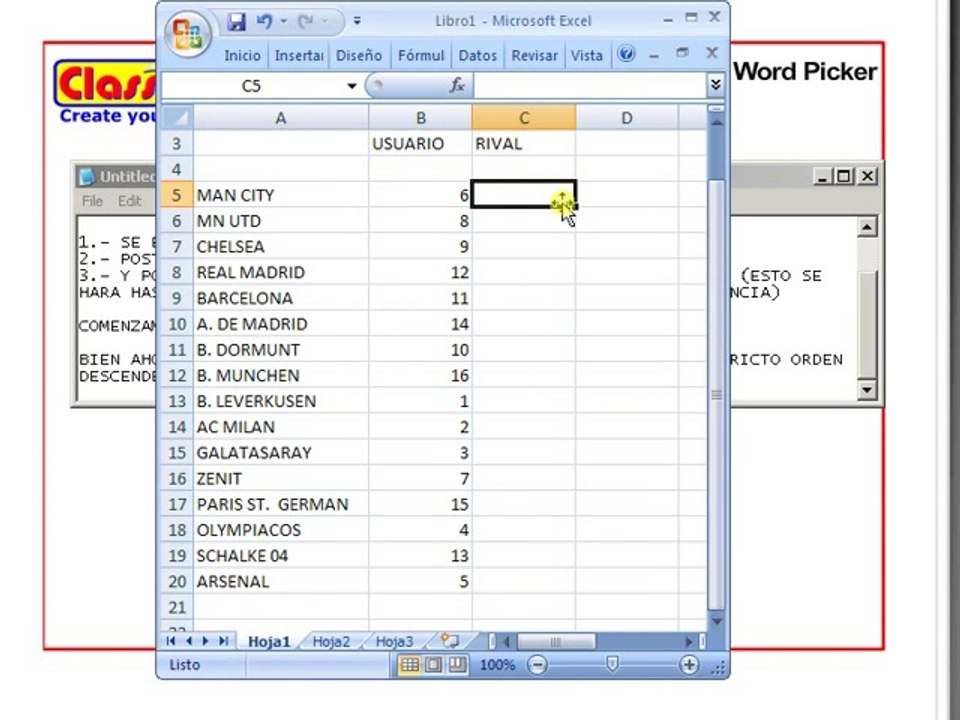The height and width of the screenshot is (720, 960).
Task: Switch to Page Break Preview
Action: point(457,665)
